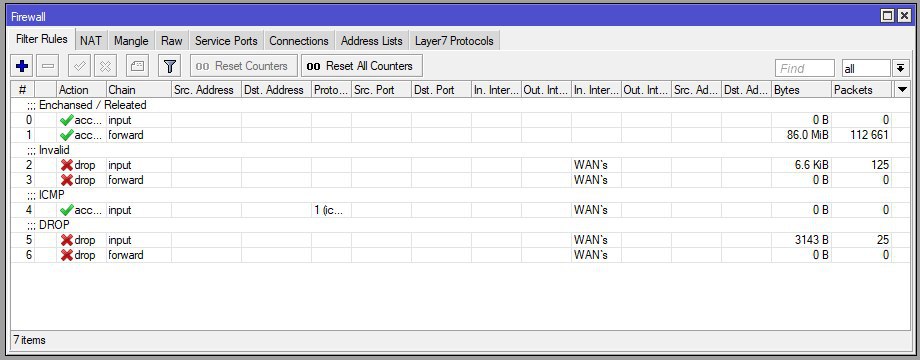Image resolution: width=920 pixels, height=360 pixels.
Task: Click green accept icon in rule 4
Action: (66, 210)
